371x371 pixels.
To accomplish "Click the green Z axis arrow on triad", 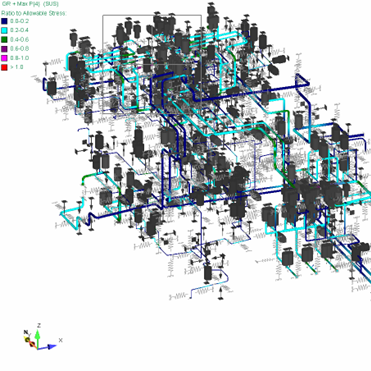I will (x=38, y=338).
